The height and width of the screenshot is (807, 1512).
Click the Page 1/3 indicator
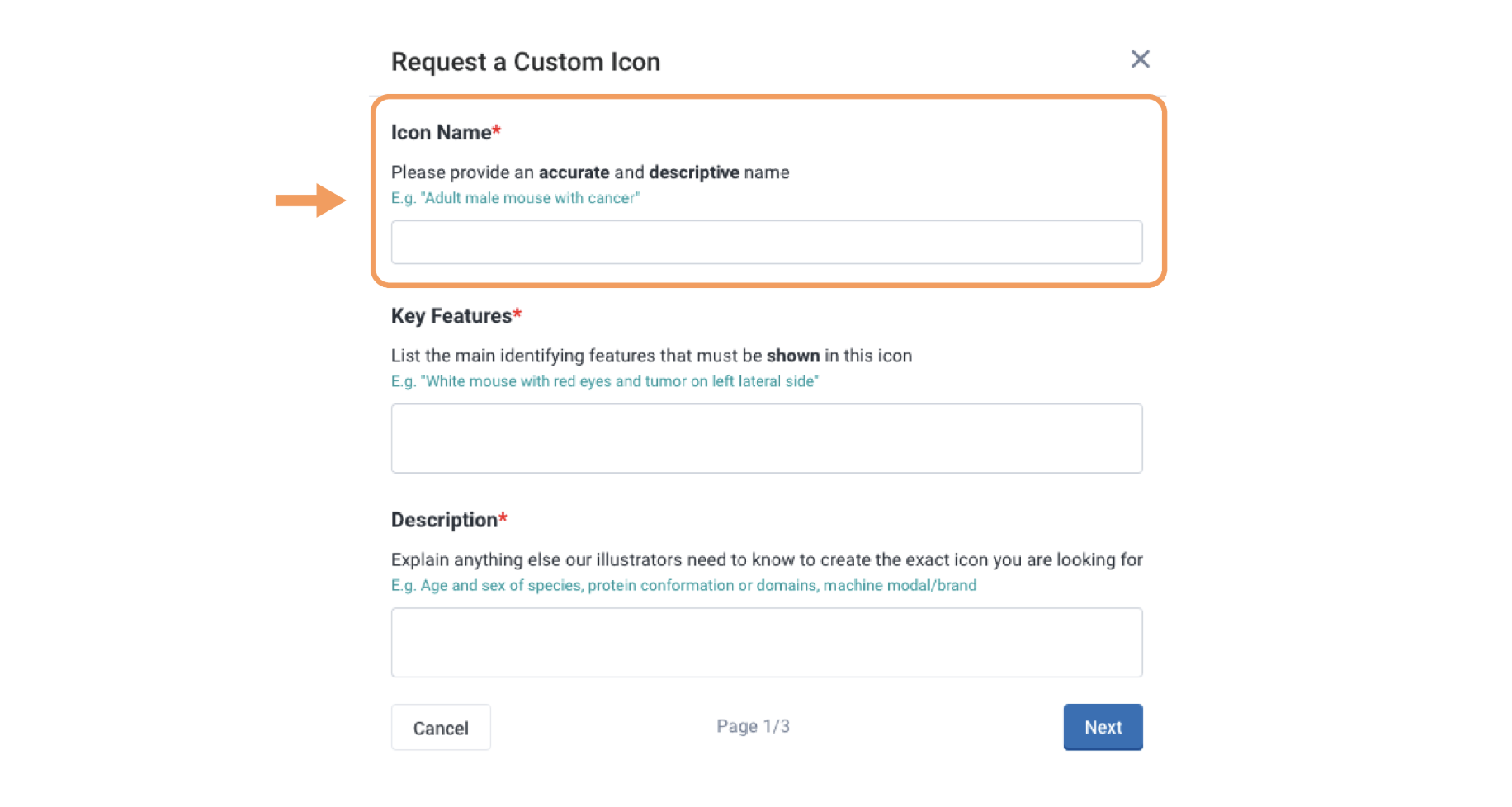(753, 726)
